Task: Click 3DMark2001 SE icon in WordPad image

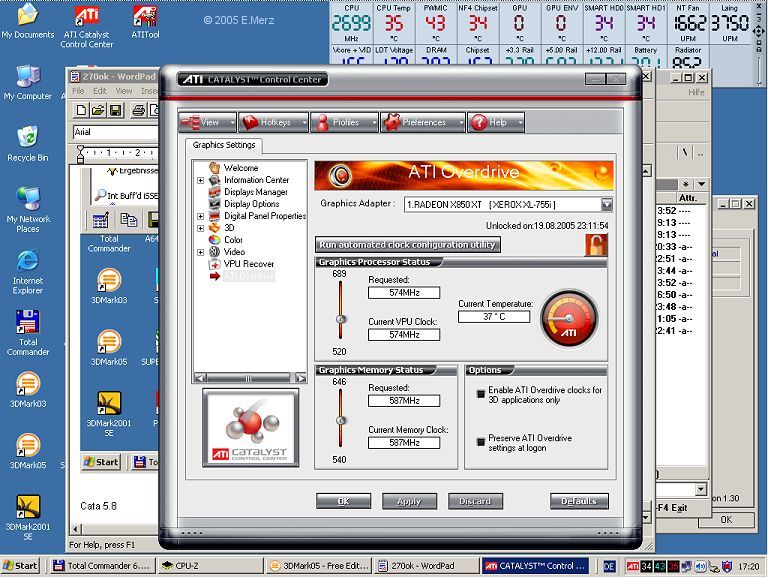Action: [109, 404]
